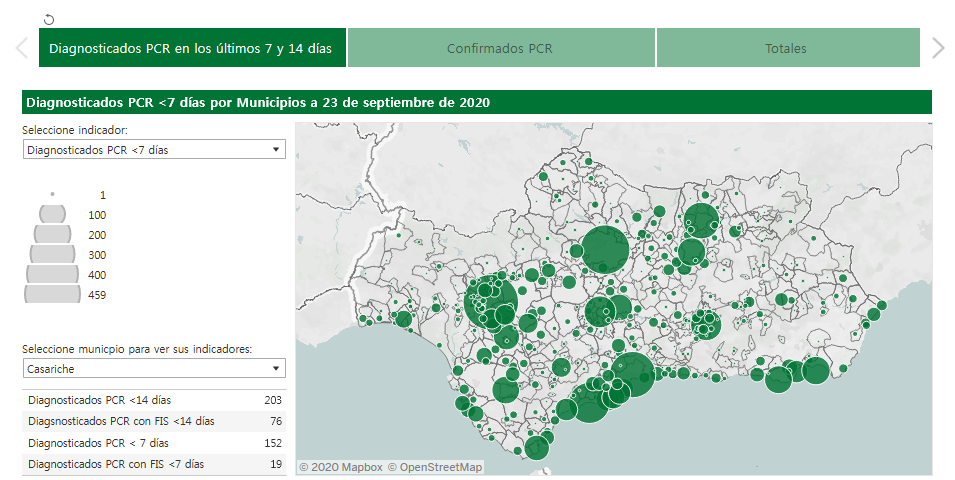Screen dimensions: 955x480
Task: Select the 'Diagnosticados PCR < 7 días' row
Action: point(154,442)
